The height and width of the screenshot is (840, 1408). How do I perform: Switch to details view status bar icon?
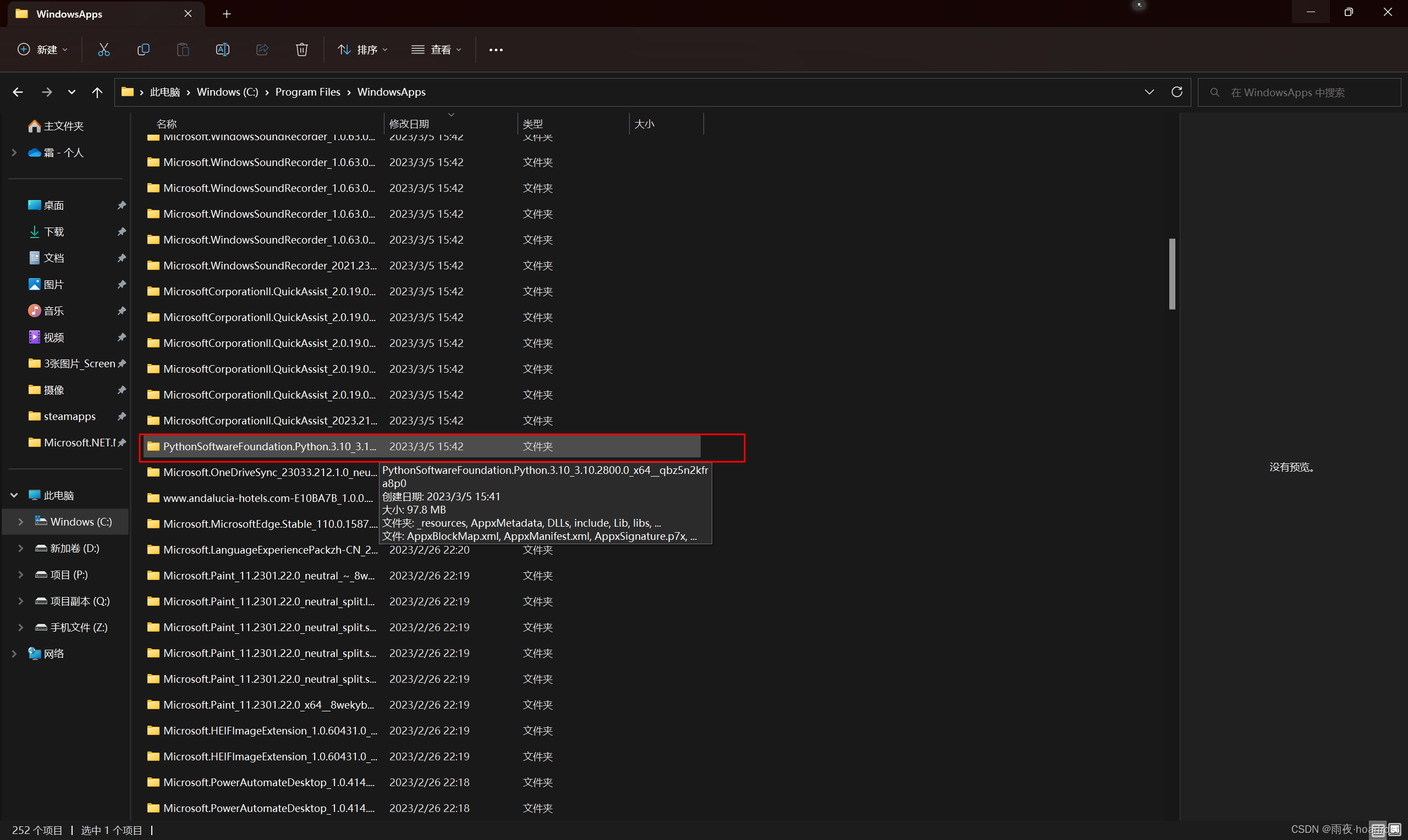[x=1378, y=830]
